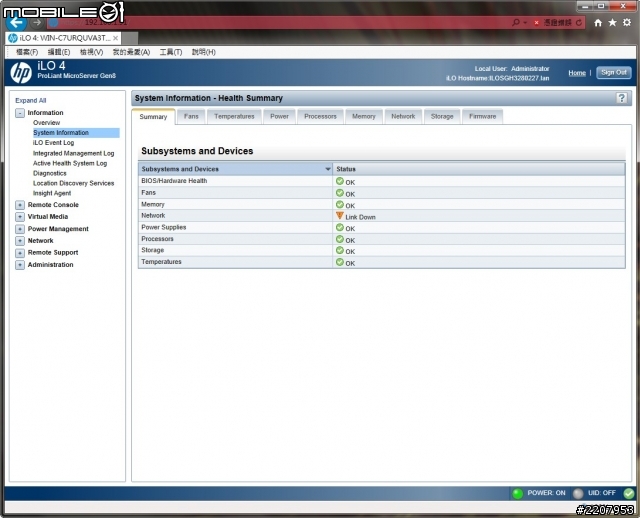Select the System Information tree item
Screen dimensions: 640x518
tap(76, 133)
